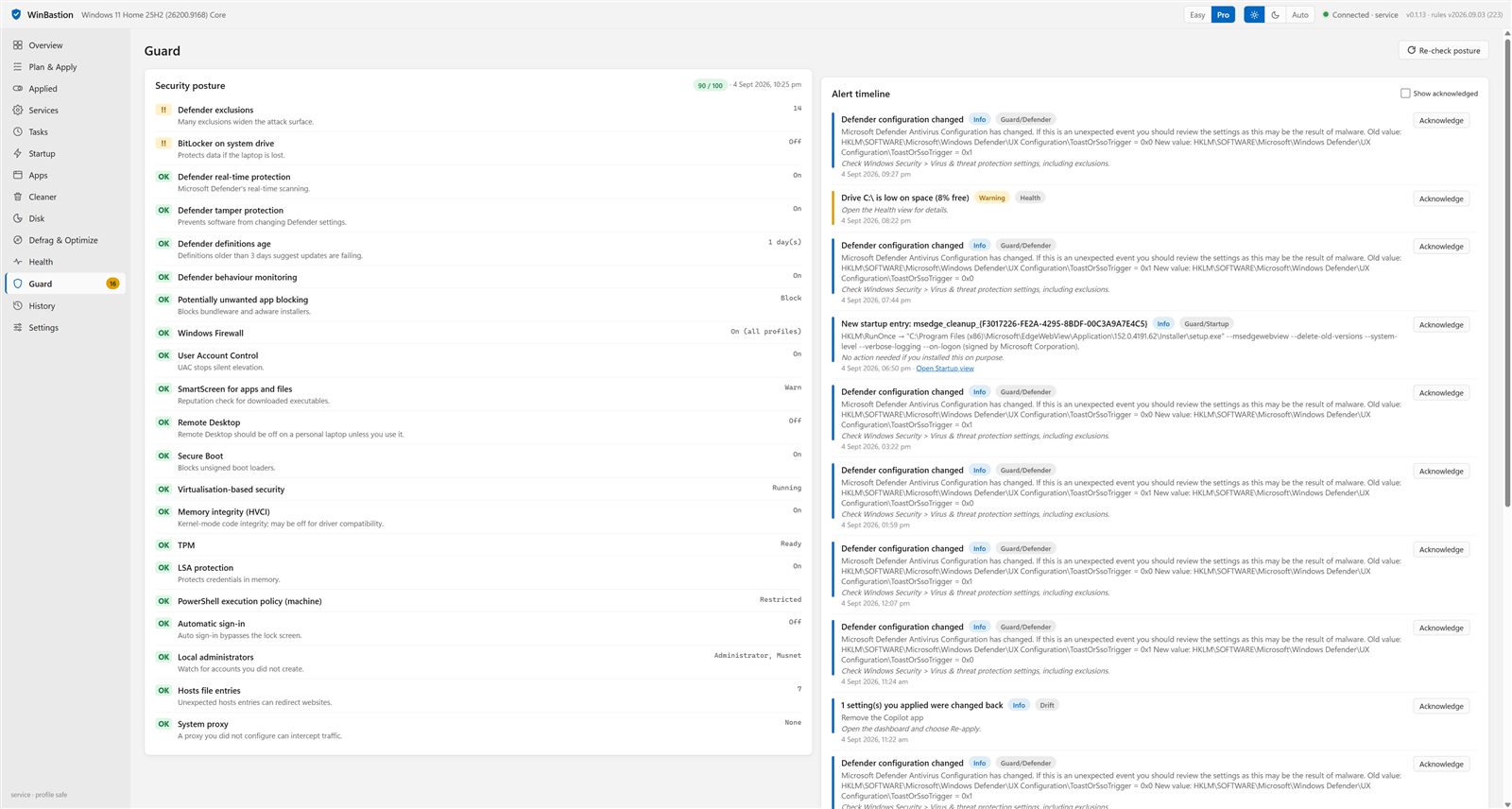The height and width of the screenshot is (809, 1512).
Task: Acknowledge the 03:22 pm Defender configuration alert
Action: (x=1441, y=393)
